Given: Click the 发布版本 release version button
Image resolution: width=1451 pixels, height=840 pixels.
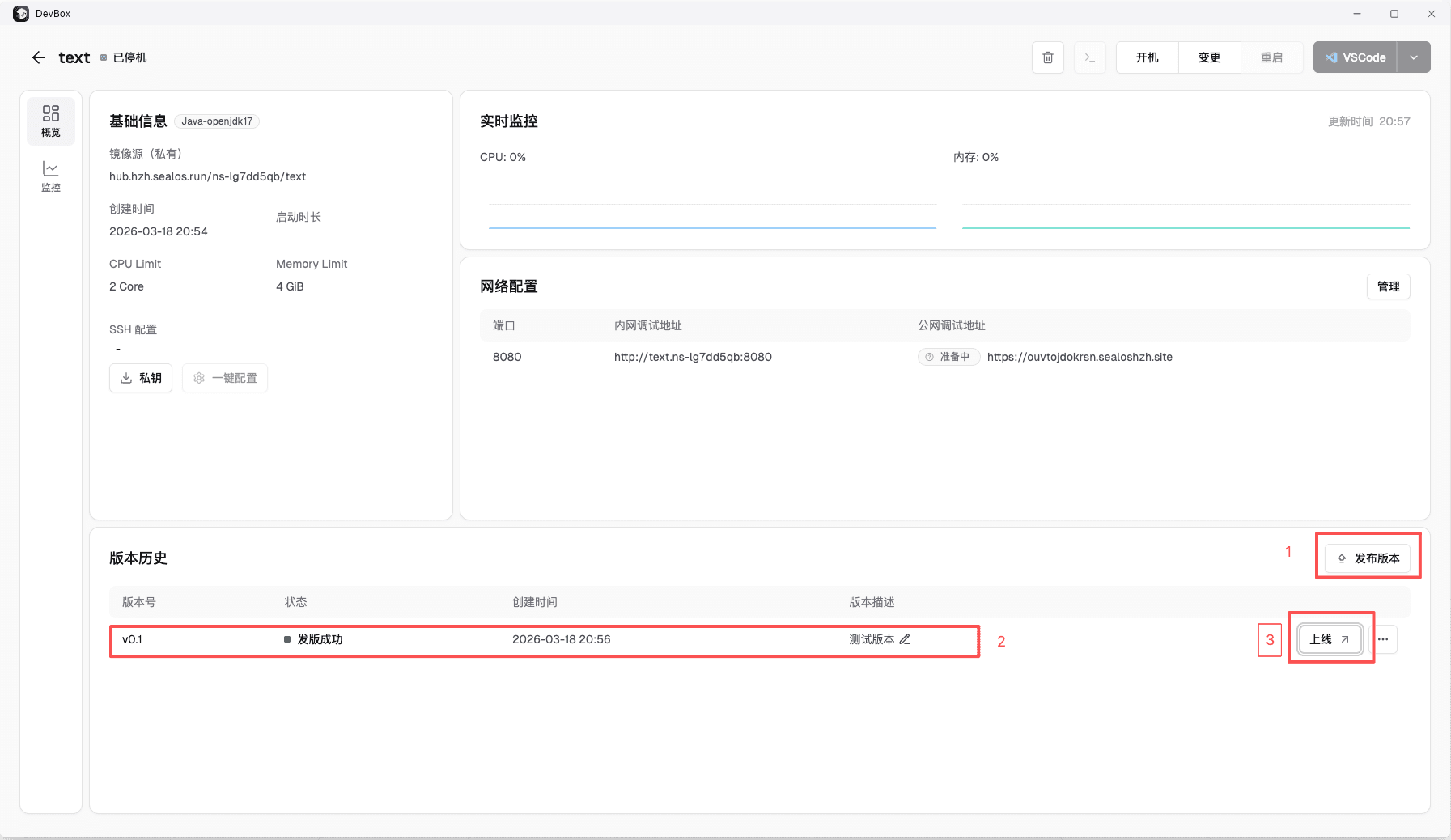Looking at the screenshot, I should click(1368, 558).
